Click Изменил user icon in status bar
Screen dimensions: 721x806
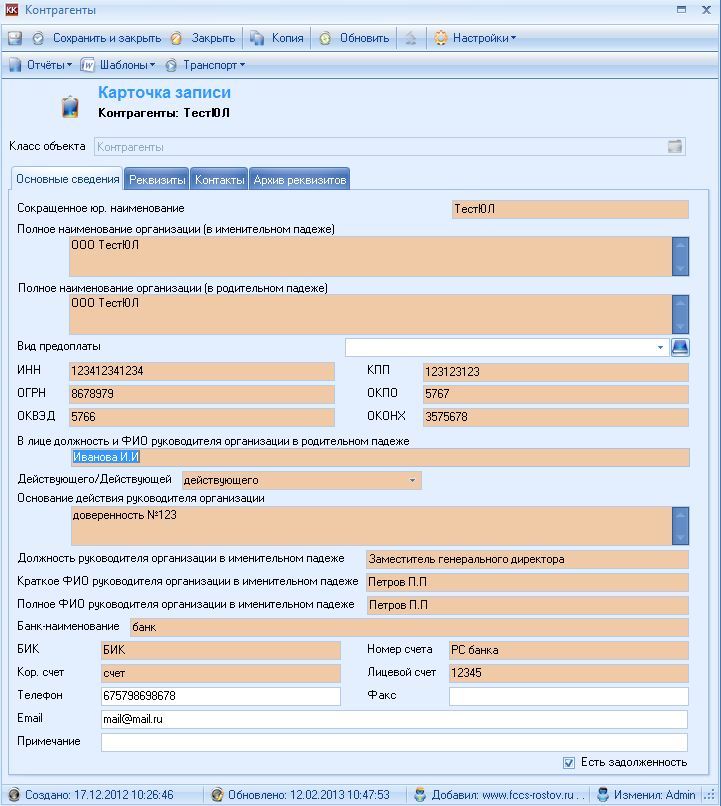(x=602, y=795)
